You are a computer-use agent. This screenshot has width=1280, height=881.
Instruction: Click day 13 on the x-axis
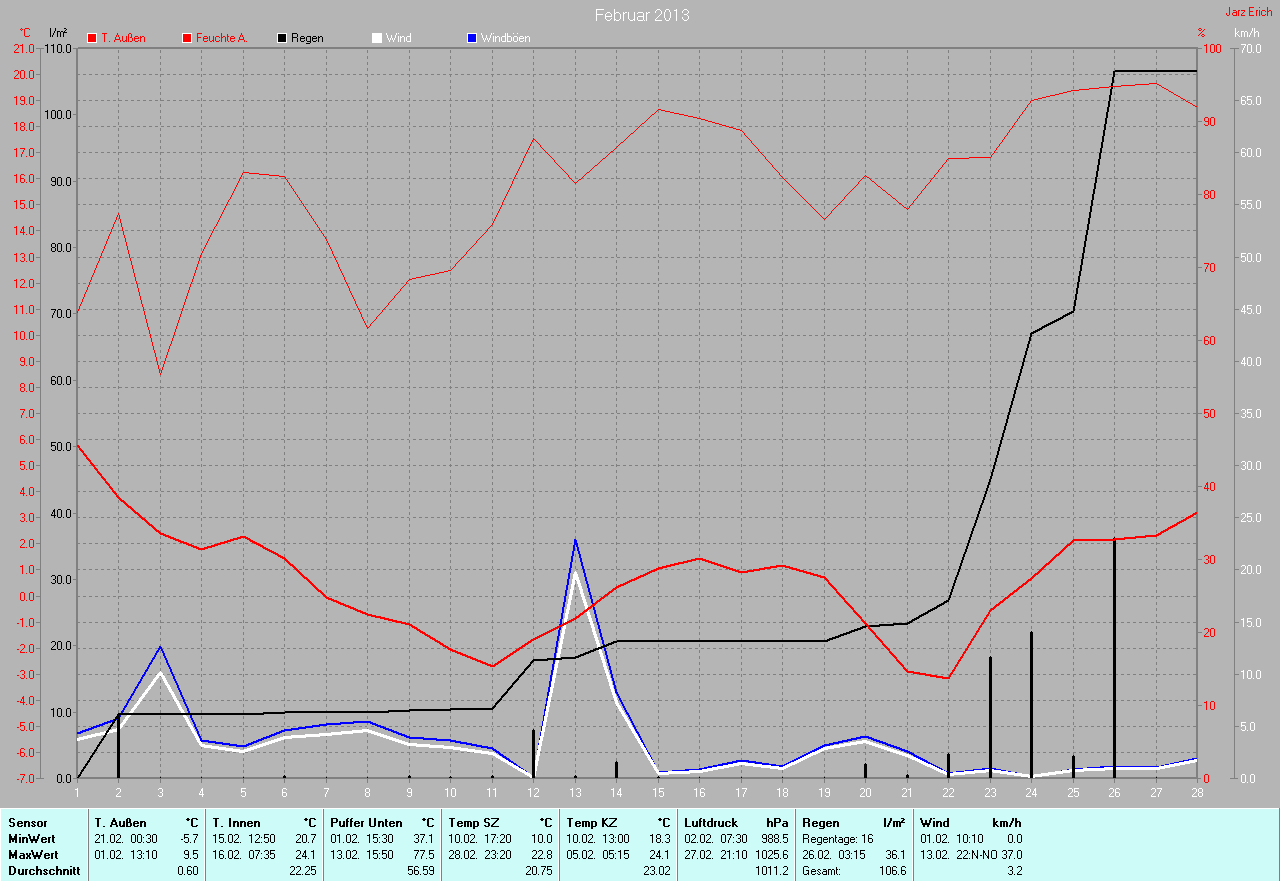(x=575, y=792)
